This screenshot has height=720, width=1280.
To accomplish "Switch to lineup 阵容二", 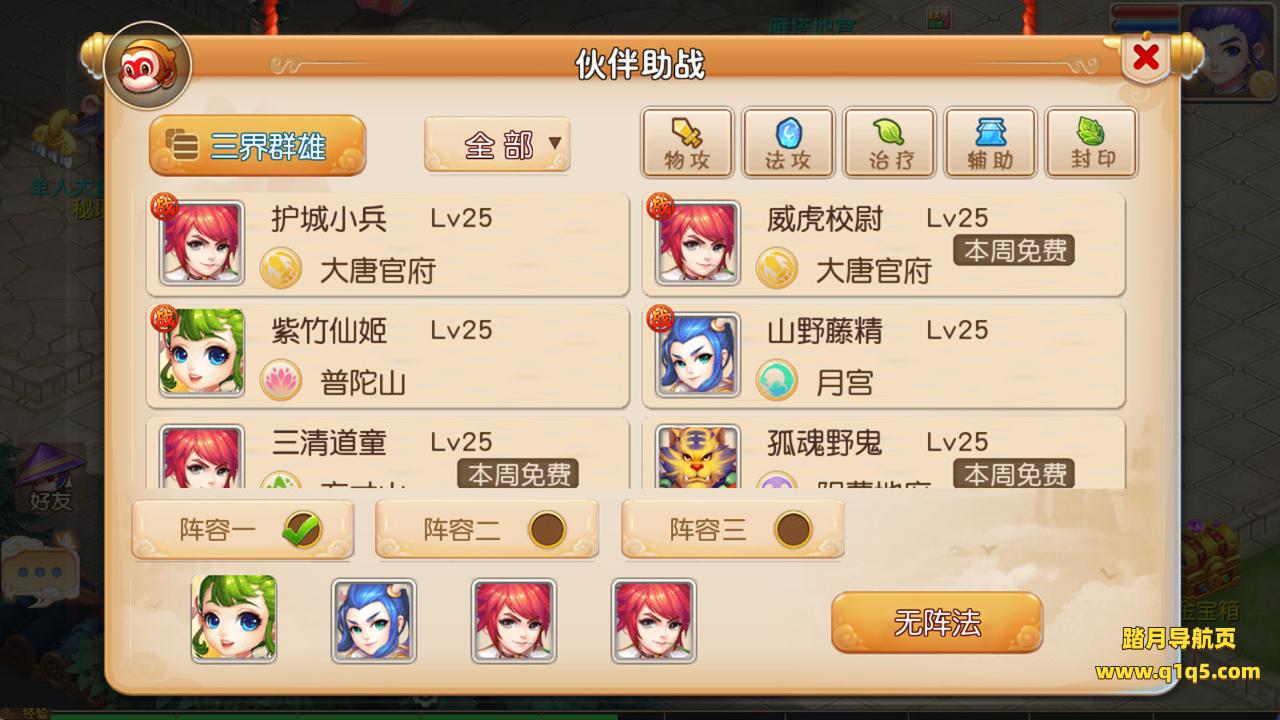I will [487, 529].
